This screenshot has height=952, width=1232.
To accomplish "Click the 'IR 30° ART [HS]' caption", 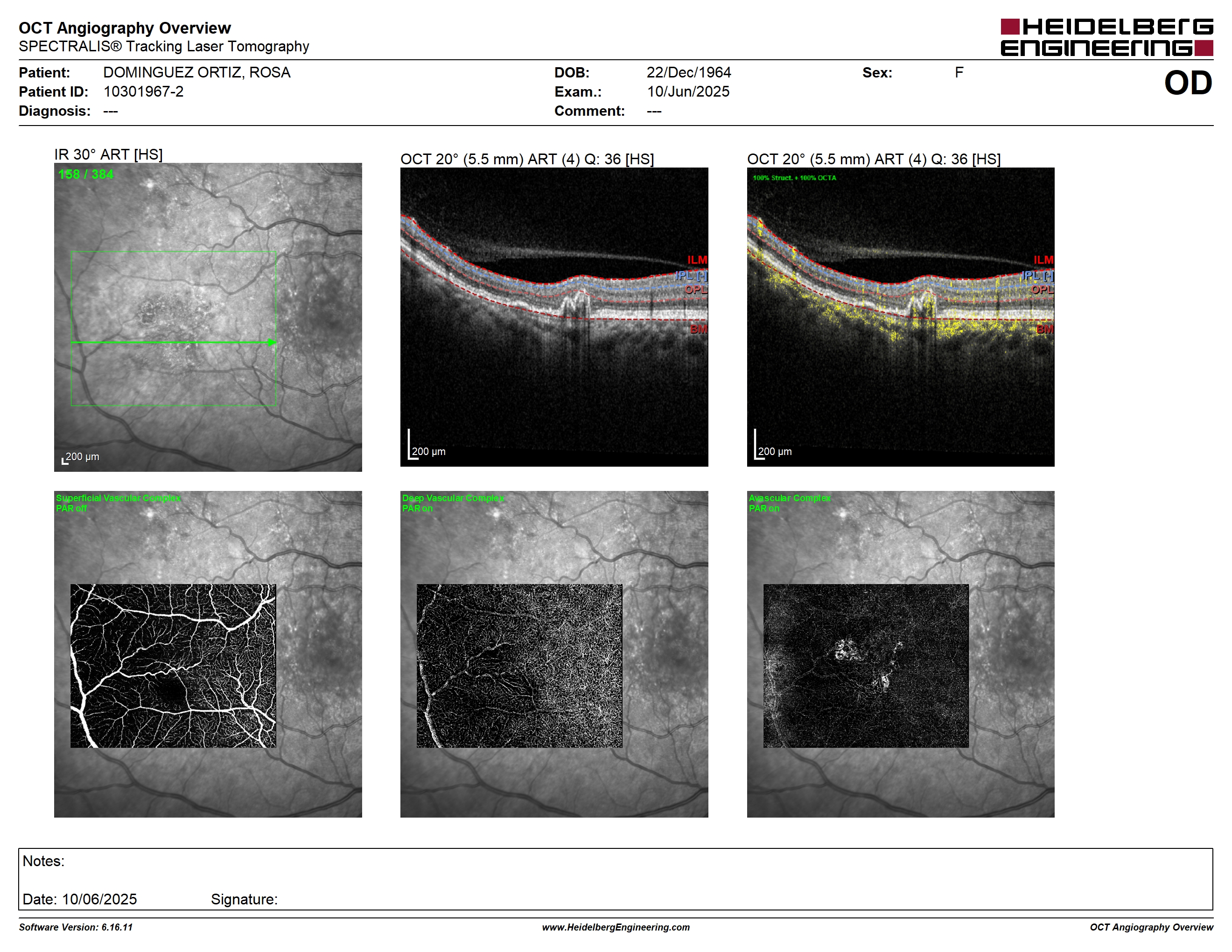I will point(108,154).
